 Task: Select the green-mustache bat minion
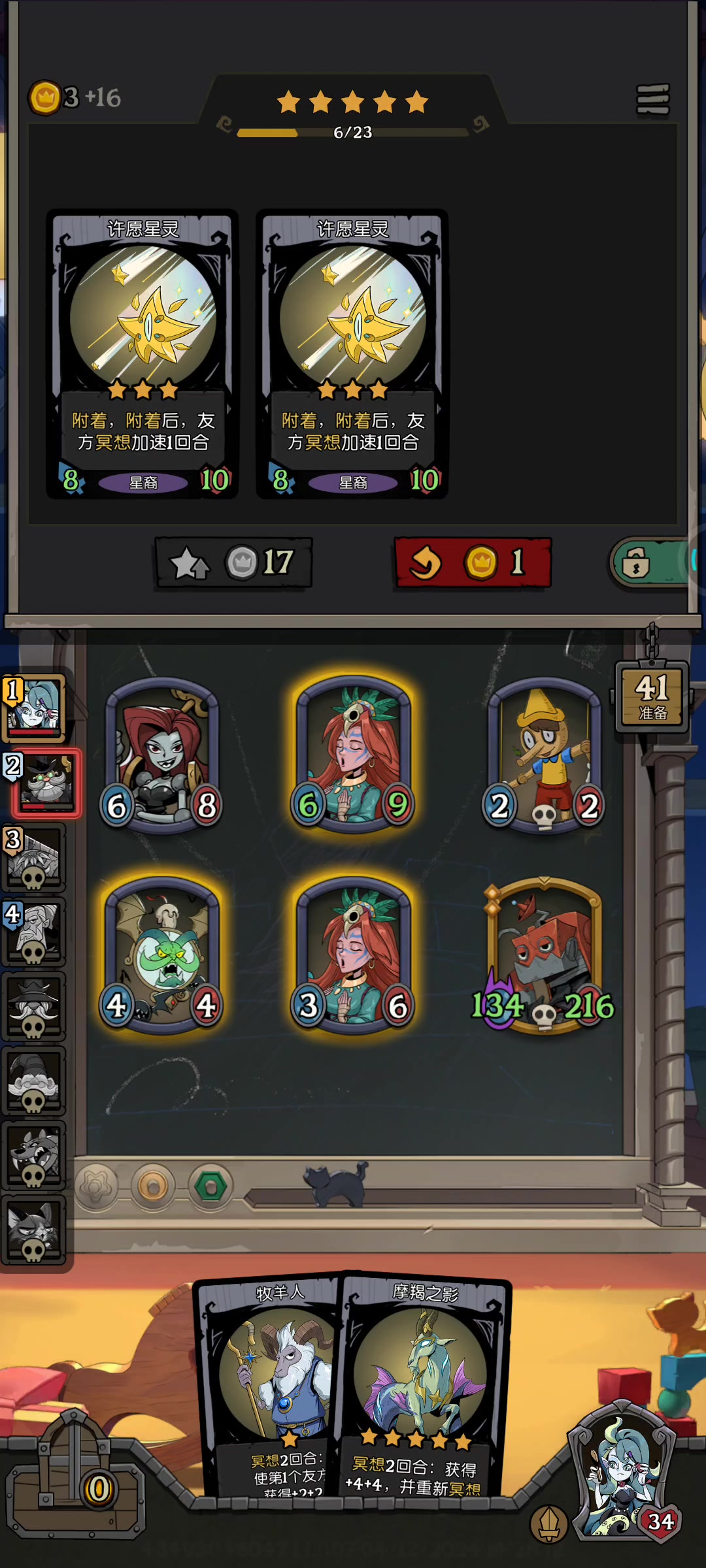coord(162,955)
